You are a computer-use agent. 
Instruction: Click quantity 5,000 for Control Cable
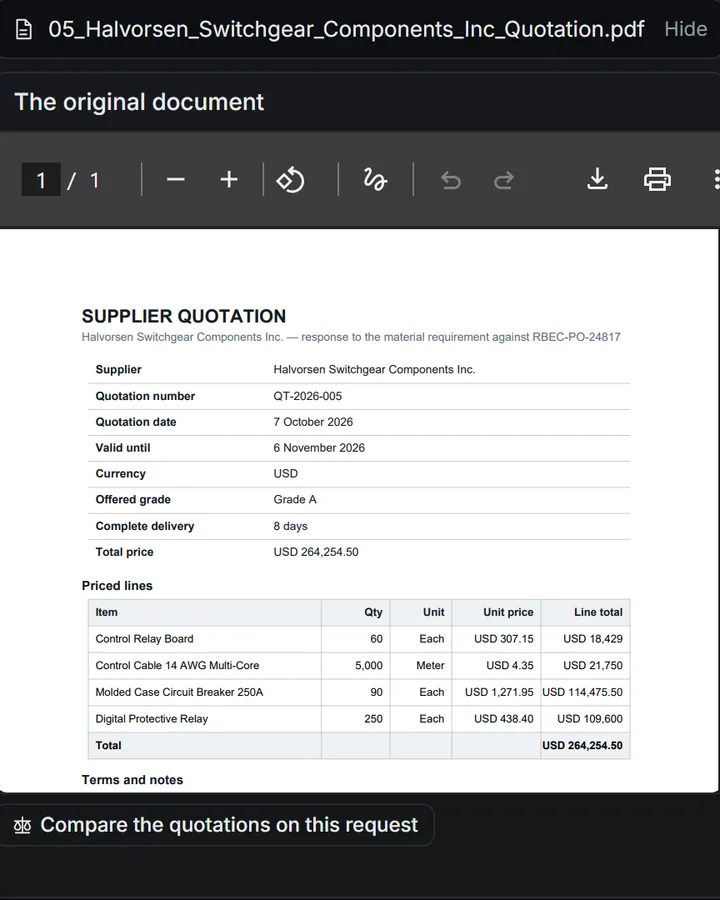click(x=369, y=665)
